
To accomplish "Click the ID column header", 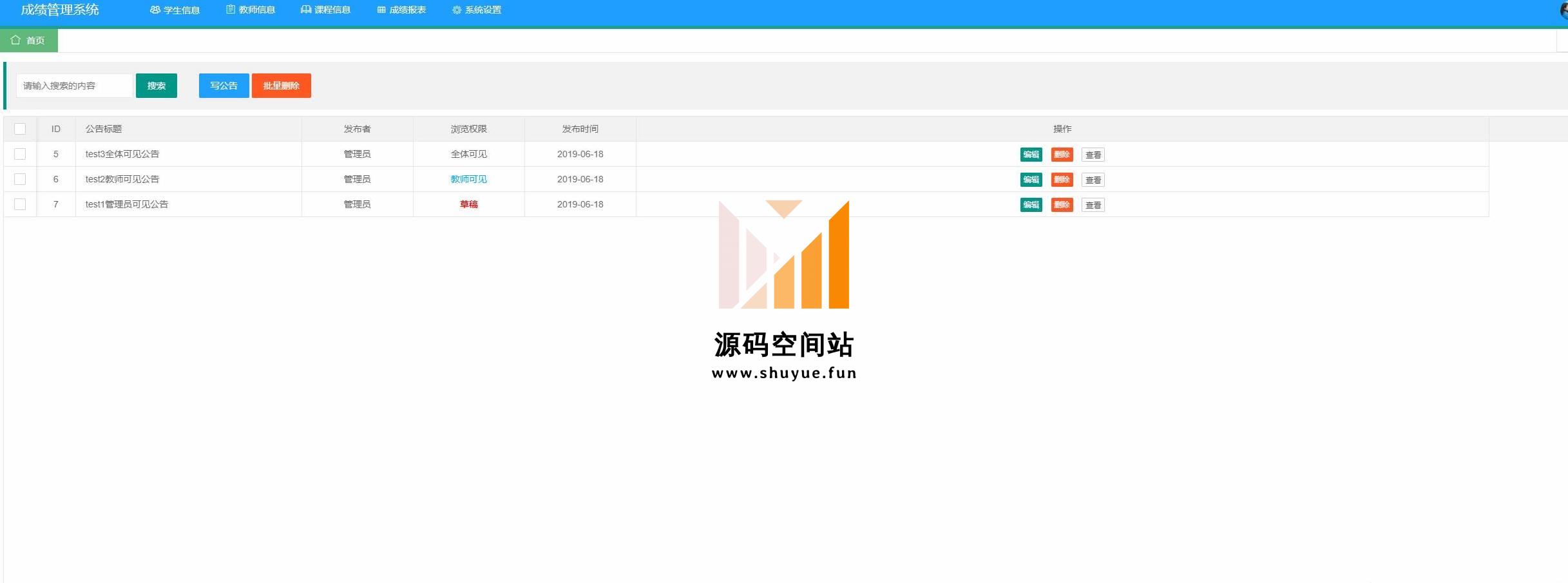I will [56, 129].
